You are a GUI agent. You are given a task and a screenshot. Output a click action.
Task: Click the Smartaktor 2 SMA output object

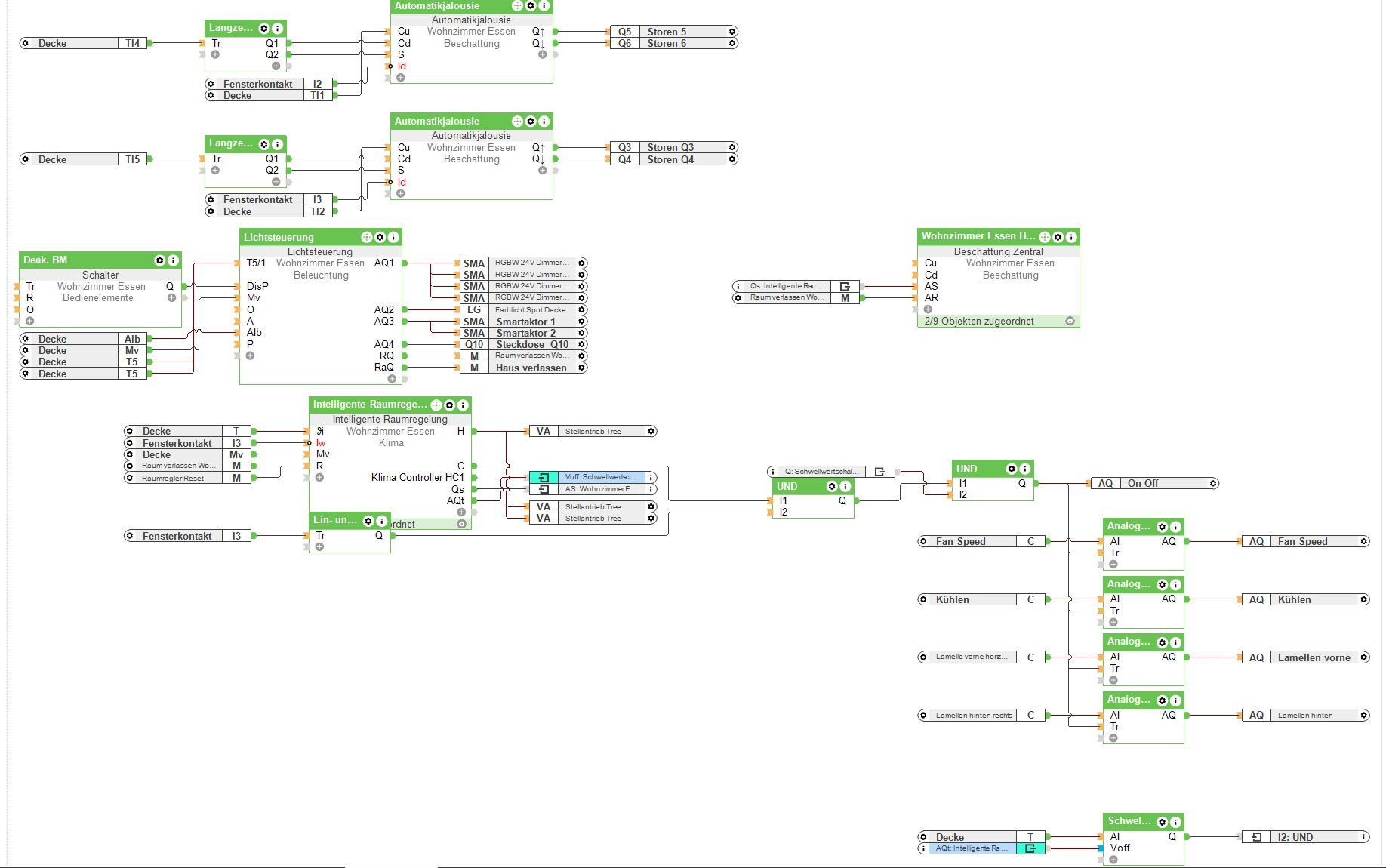click(523, 333)
